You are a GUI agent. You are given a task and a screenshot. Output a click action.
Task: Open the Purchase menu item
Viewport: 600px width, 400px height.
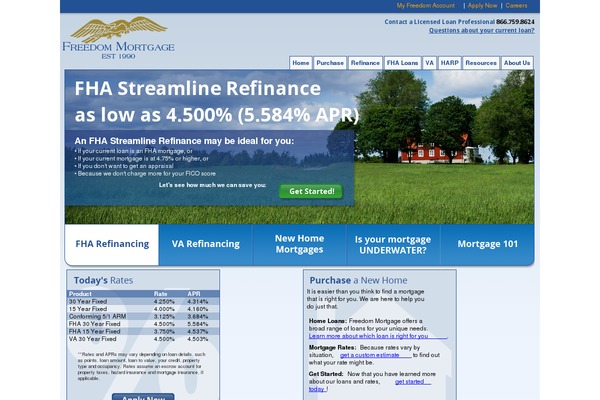pyautogui.click(x=330, y=63)
